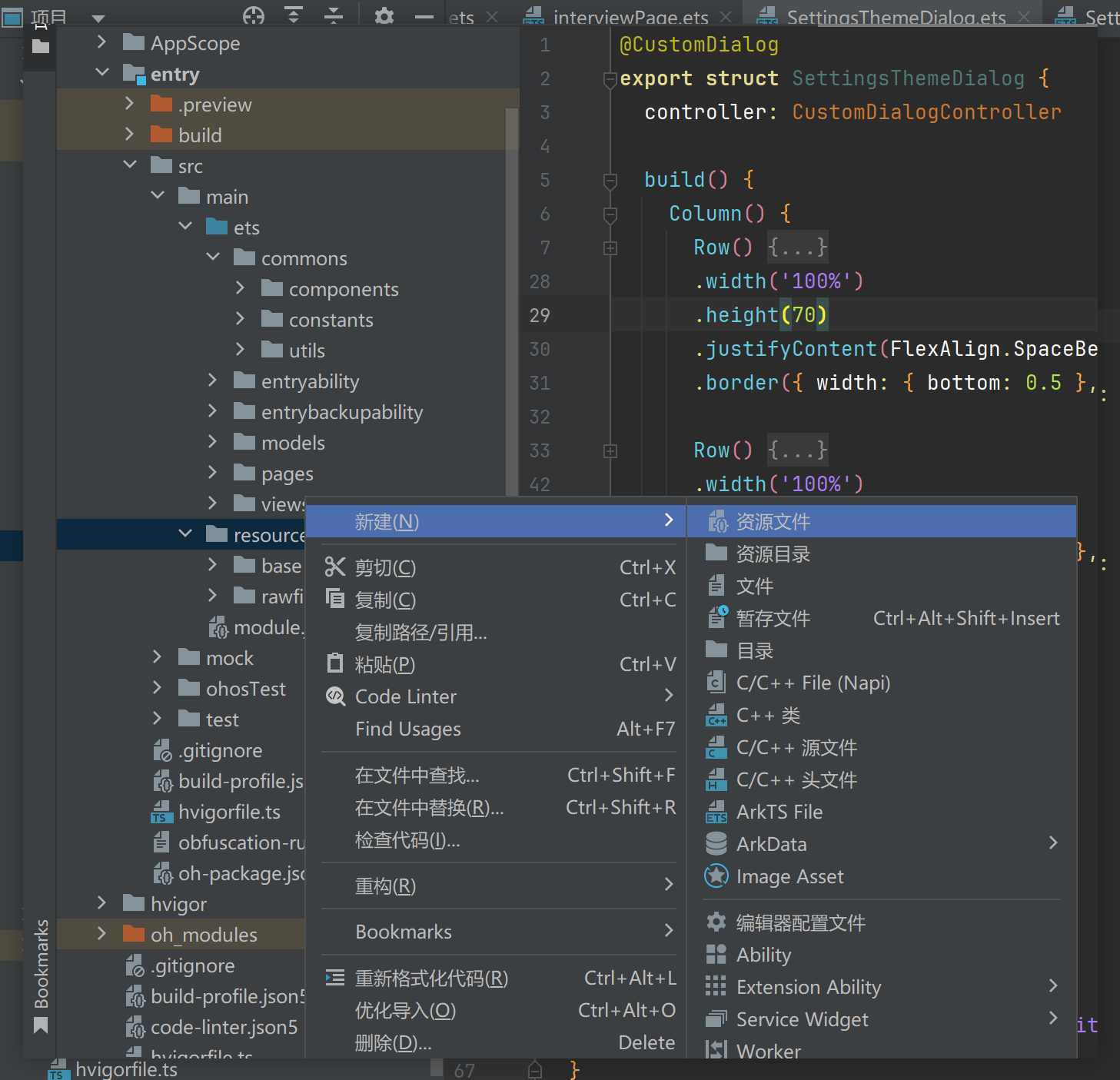Click the Code Linter icon
Image resolution: width=1120 pixels, height=1080 pixels.
pos(335,696)
